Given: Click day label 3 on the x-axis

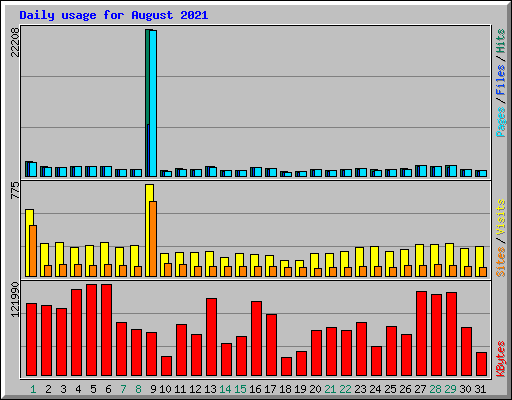Looking at the screenshot, I should pyautogui.click(x=63, y=389).
